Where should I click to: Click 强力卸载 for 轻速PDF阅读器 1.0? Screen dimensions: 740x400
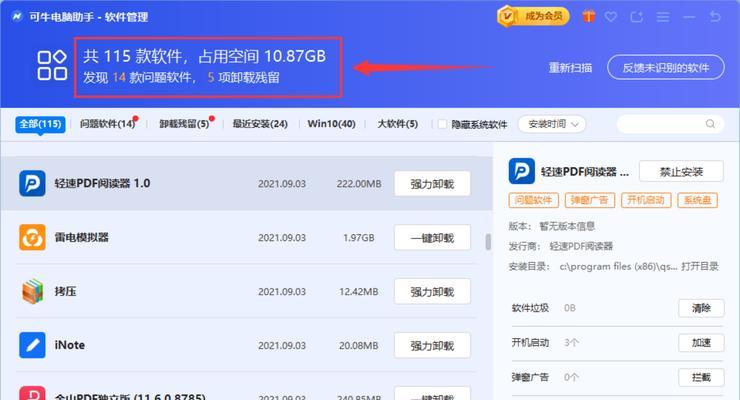click(432, 183)
